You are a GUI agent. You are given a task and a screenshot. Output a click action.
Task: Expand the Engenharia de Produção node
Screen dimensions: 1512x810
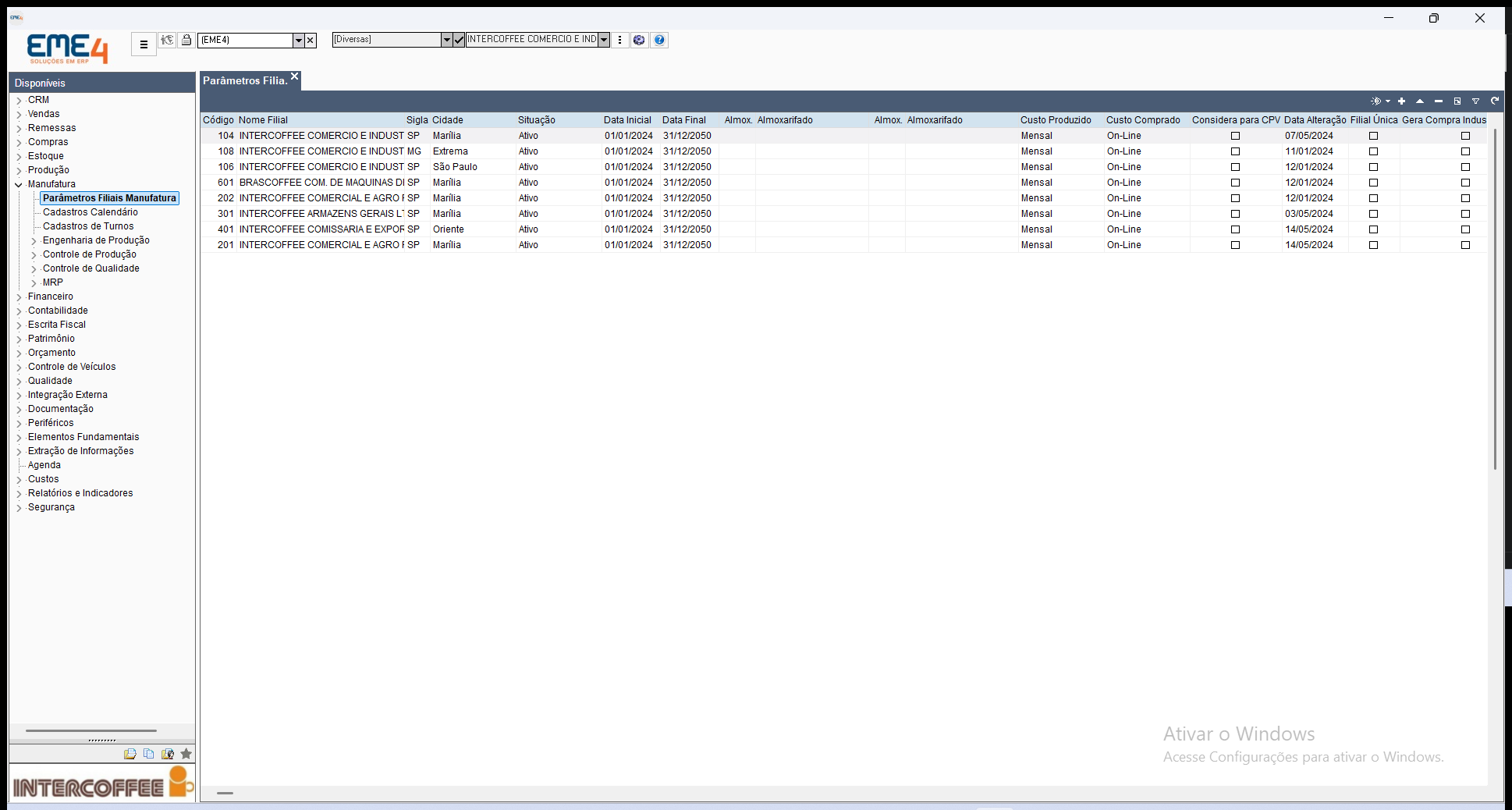point(34,241)
